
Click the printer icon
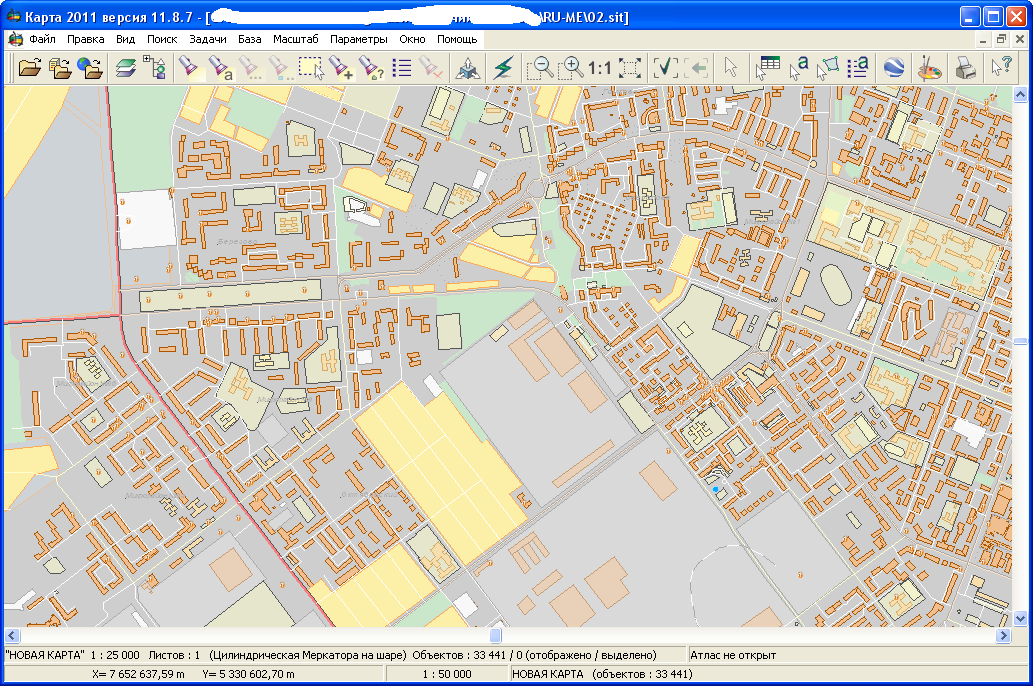tap(964, 68)
